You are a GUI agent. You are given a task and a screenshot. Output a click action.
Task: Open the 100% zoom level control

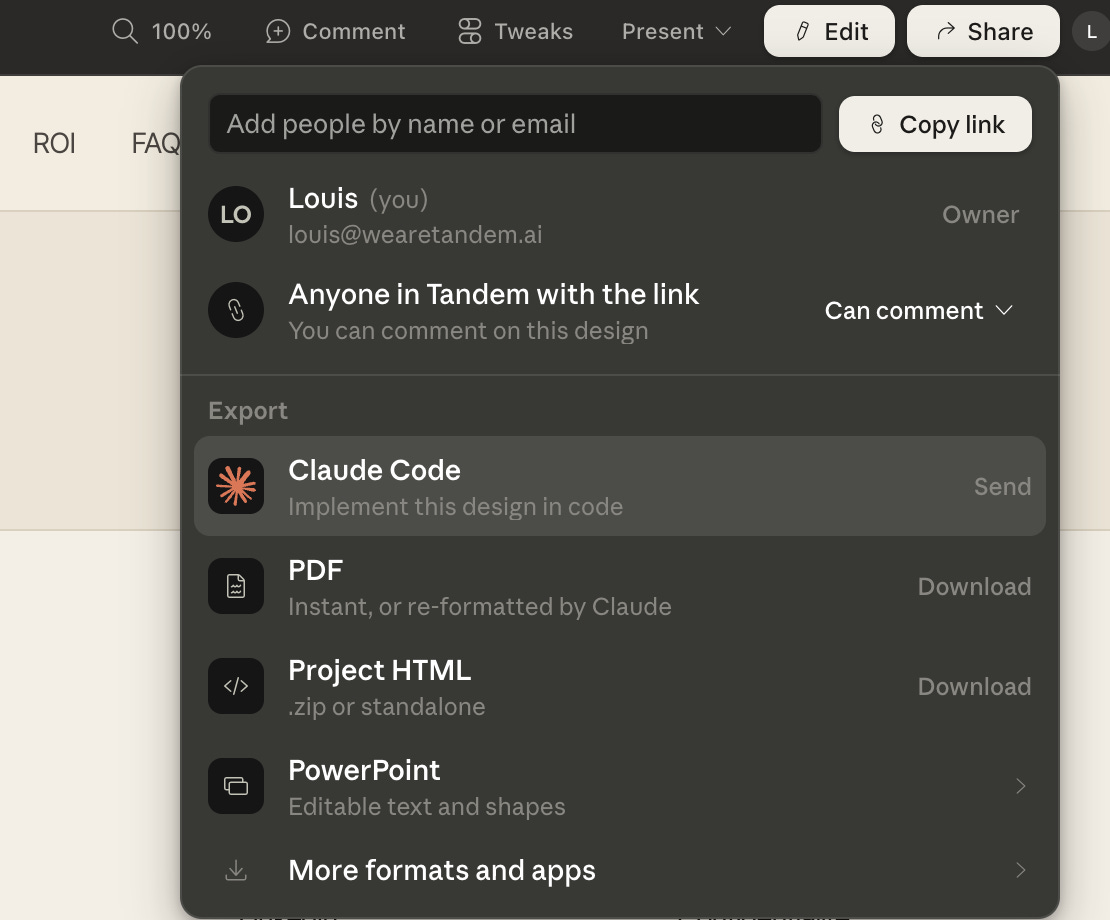(x=181, y=31)
